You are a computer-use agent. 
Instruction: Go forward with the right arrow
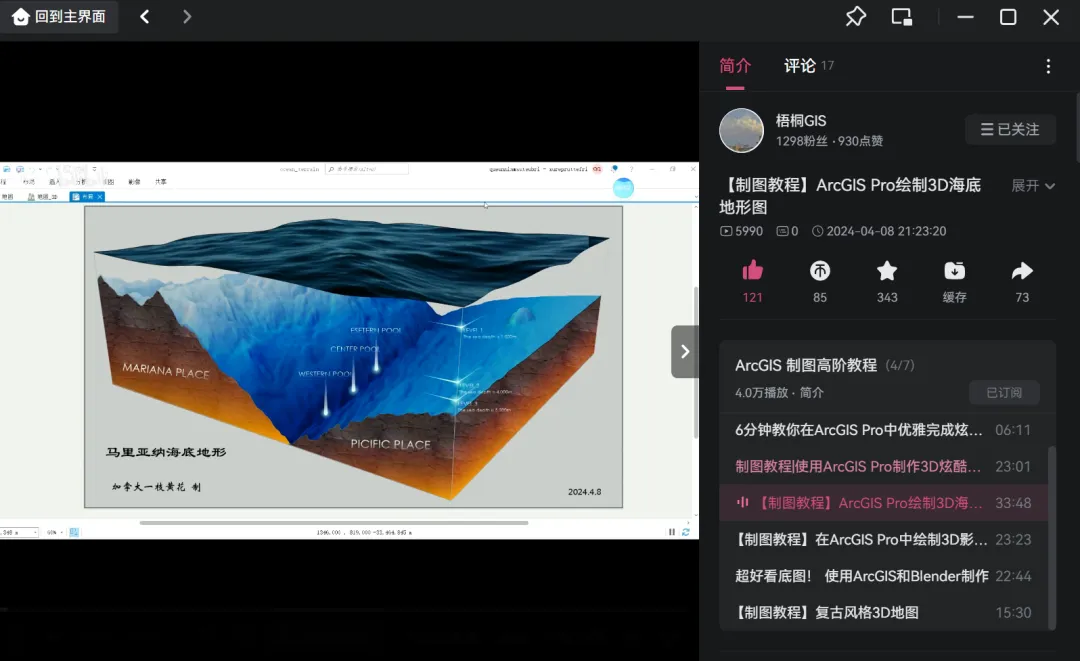[187, 17]
